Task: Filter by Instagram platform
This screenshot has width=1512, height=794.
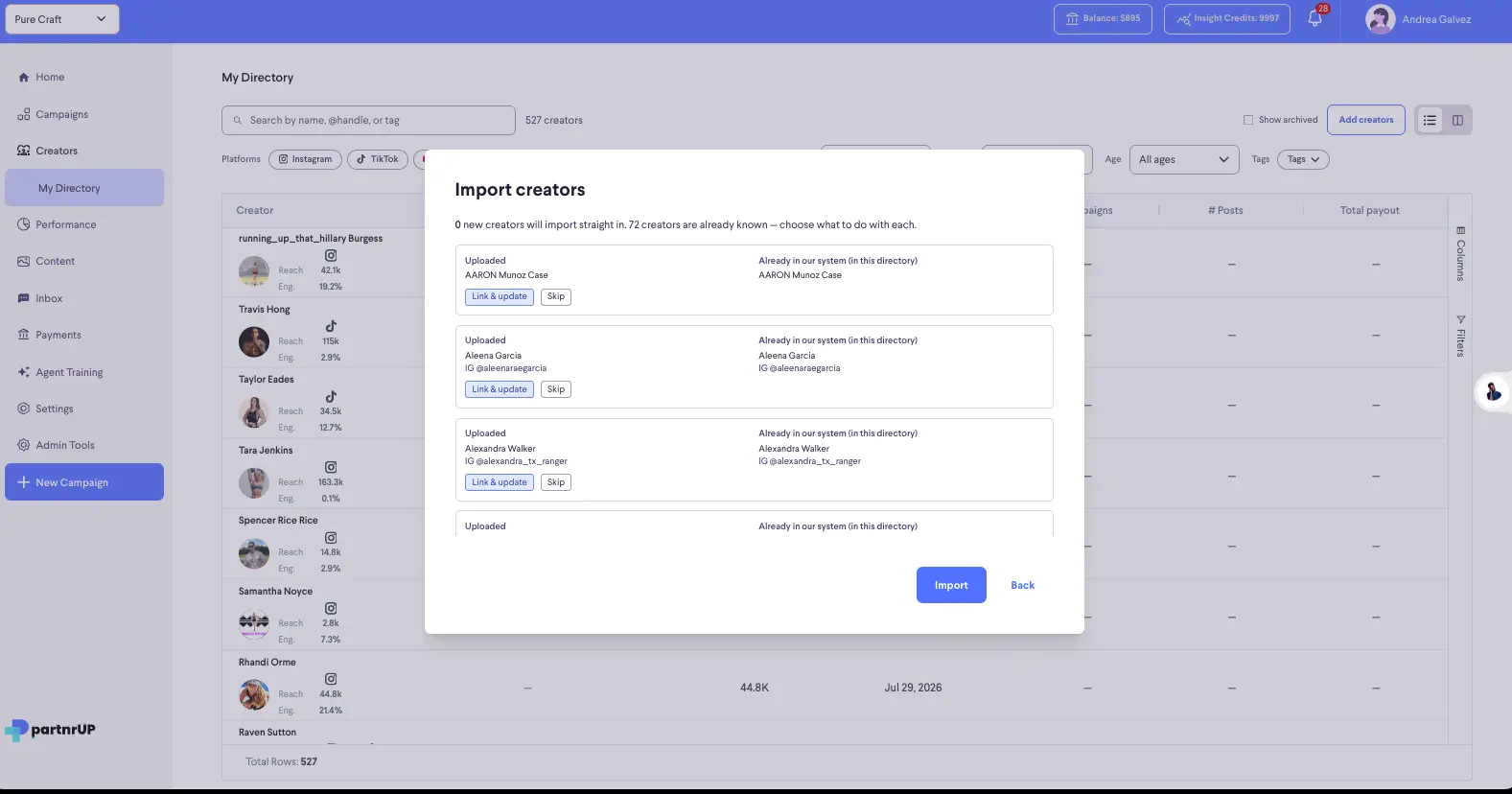Action: point(305,159)
